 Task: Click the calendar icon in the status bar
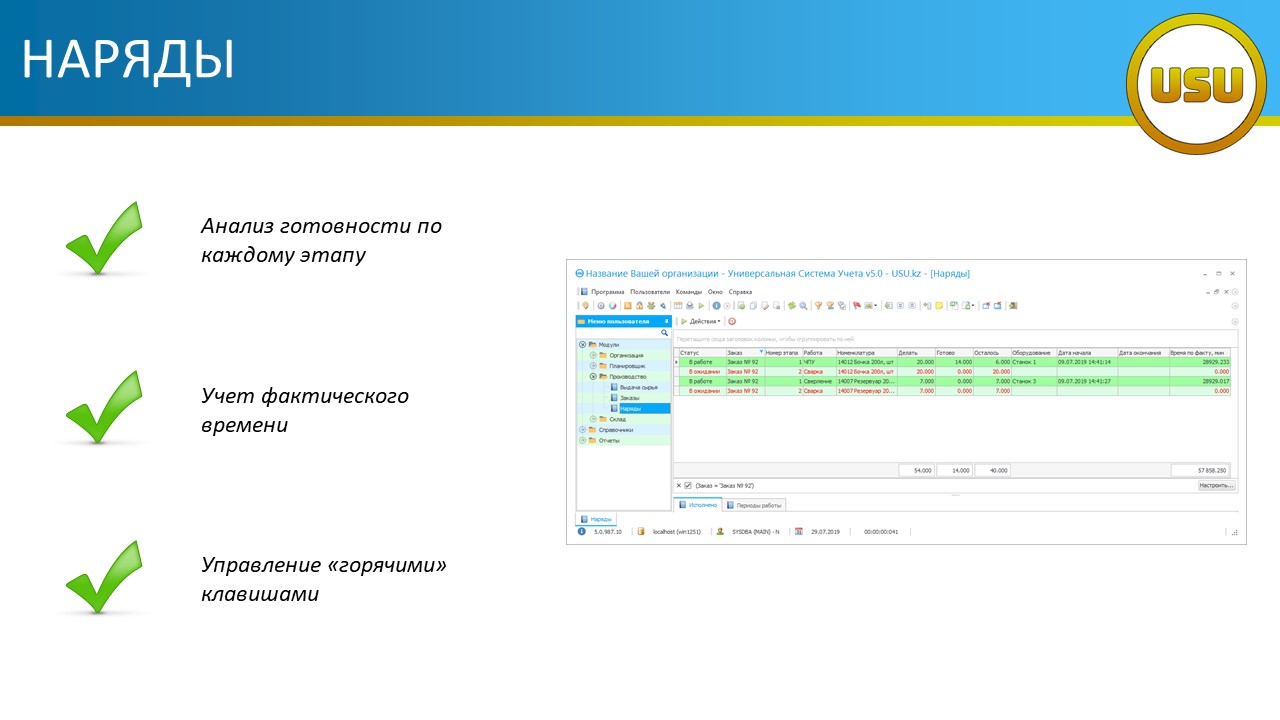tap(799, 532)
